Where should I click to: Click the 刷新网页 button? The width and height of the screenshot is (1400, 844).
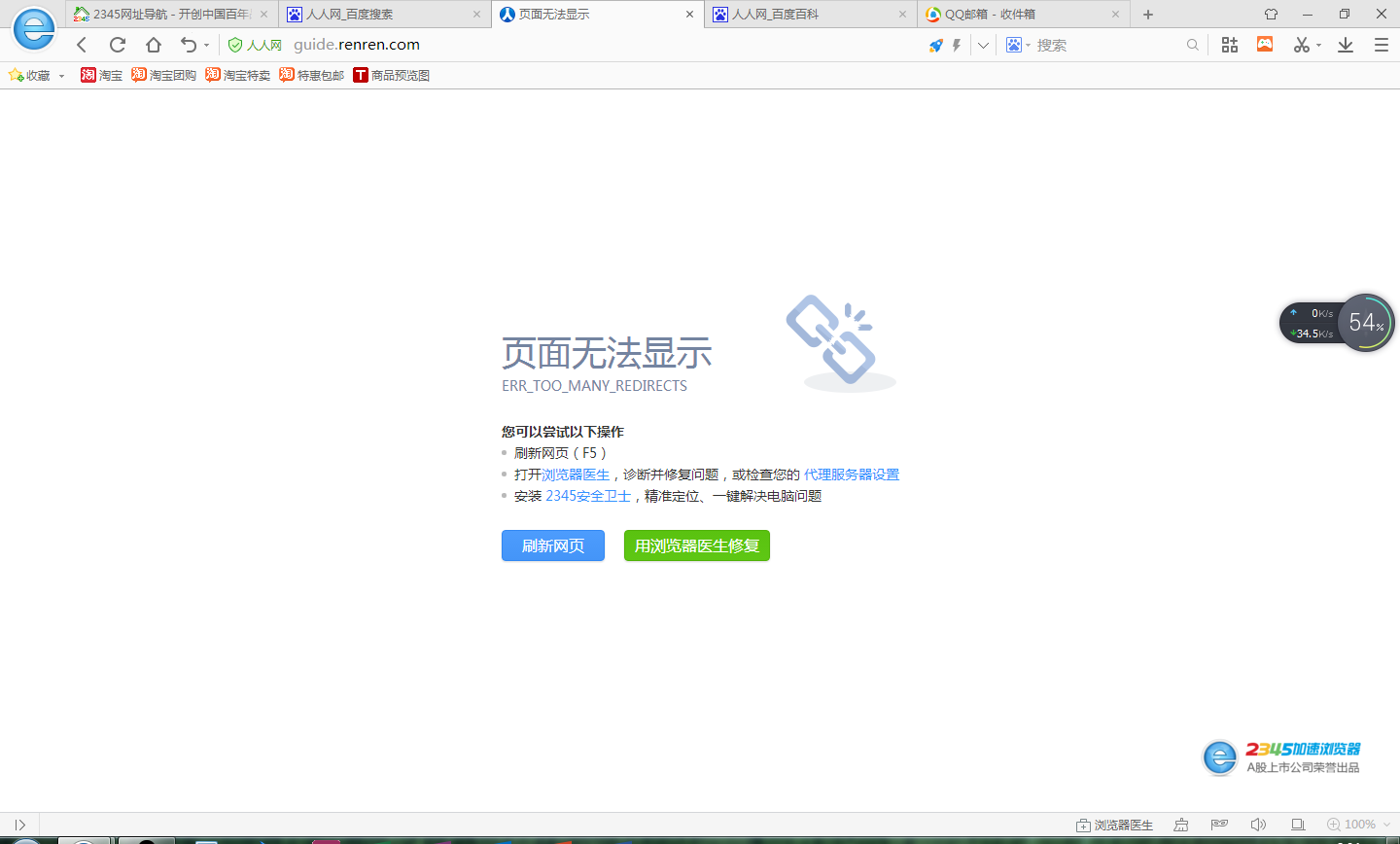(x=552, y=545)
